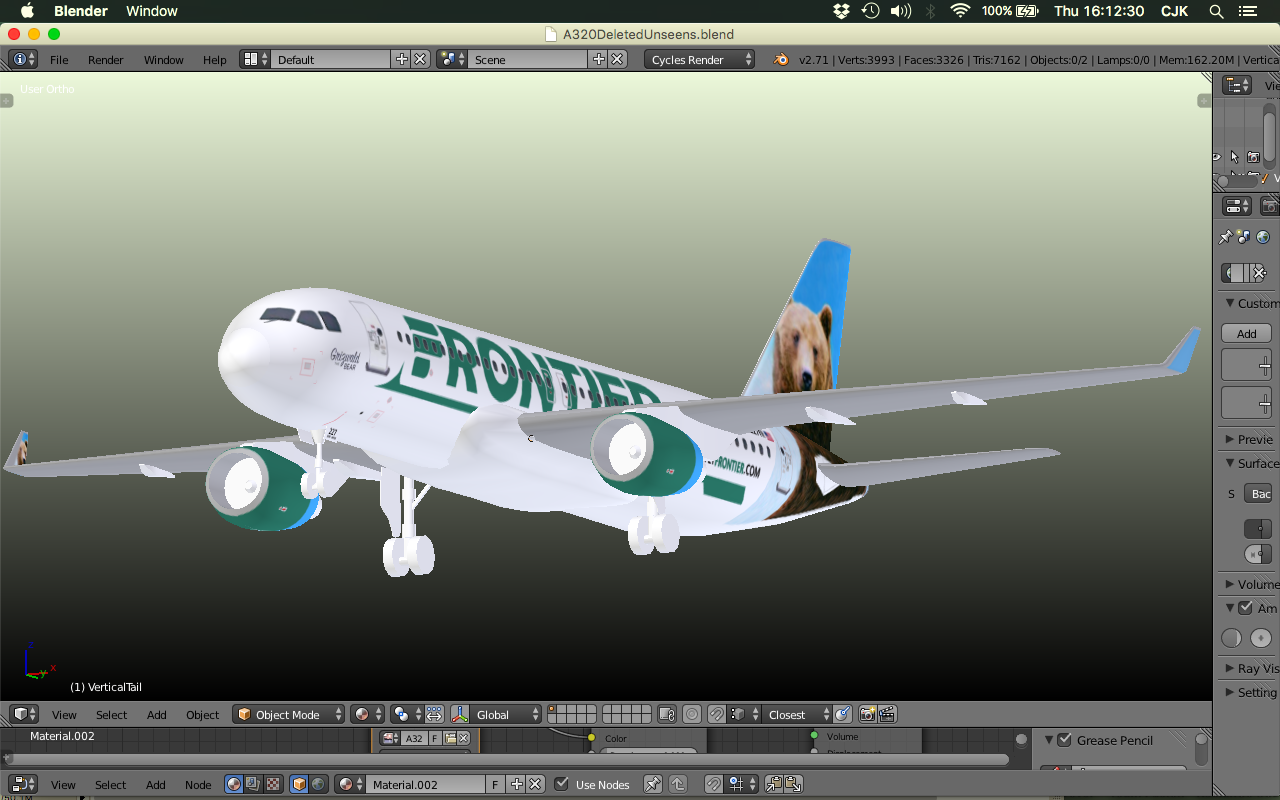Image resolution: width=1280 pixels, height=800 pixels.
Task: Collapse the Grease Pencil panel
Action: [x=1049, y=740]
